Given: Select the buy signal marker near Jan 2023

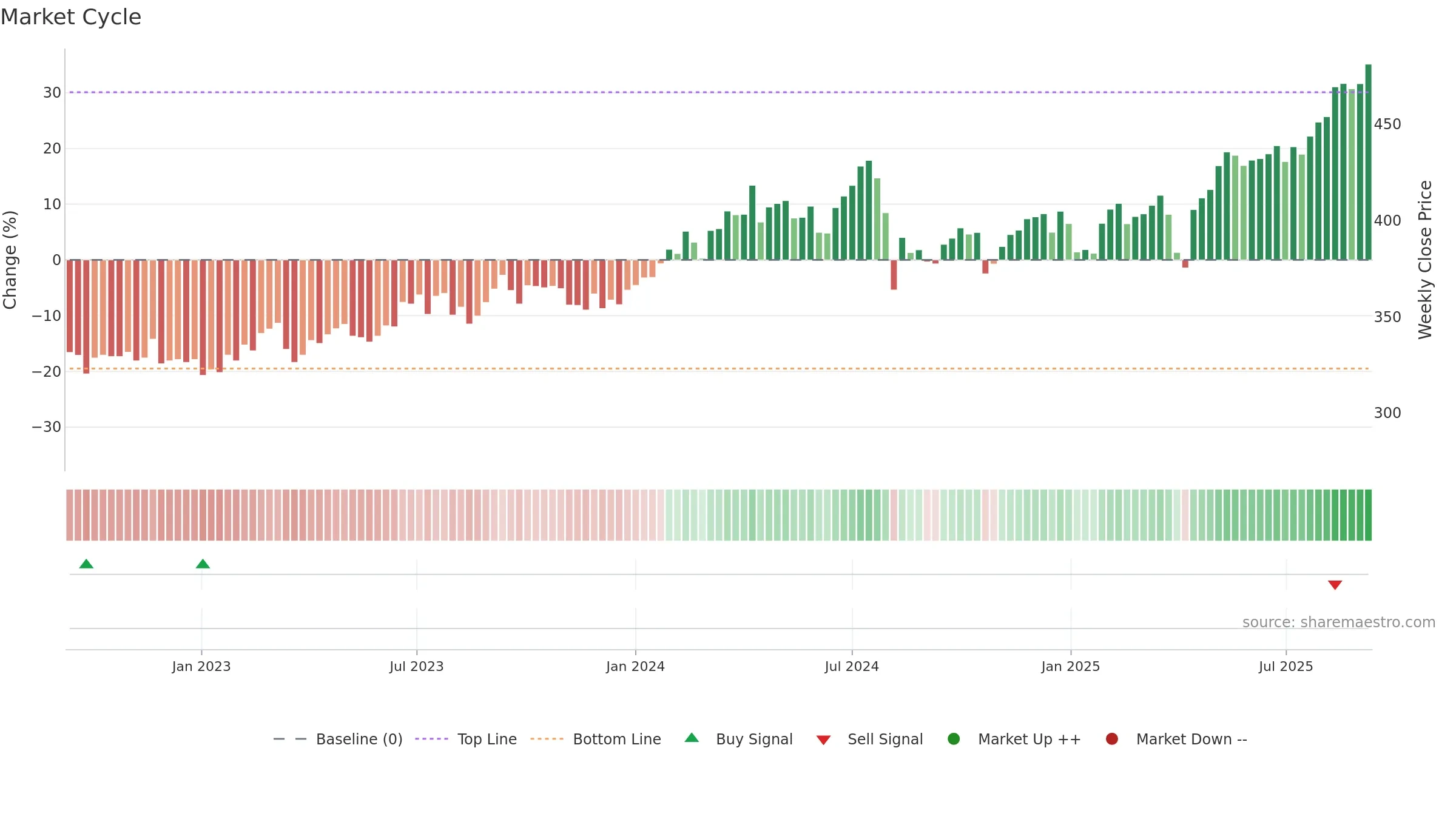Looking at the screenshot, I should (x=203, y=564).
